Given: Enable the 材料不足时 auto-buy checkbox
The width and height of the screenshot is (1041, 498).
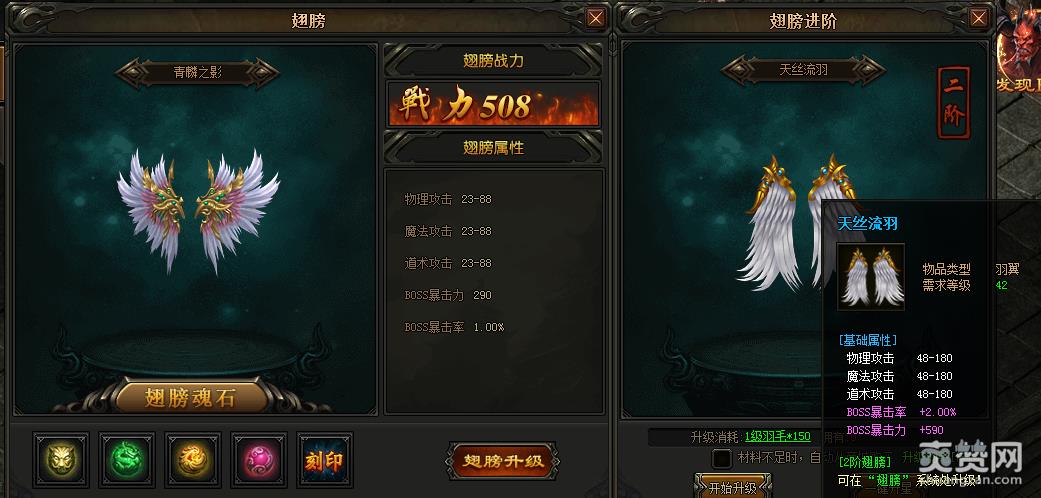Looking at the screenshot, I should [x=721, y=458].
